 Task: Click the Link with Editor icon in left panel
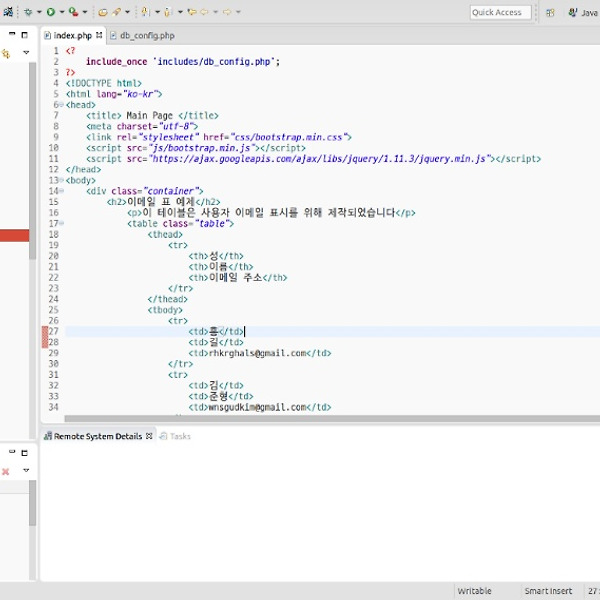(x=6, y=53)
